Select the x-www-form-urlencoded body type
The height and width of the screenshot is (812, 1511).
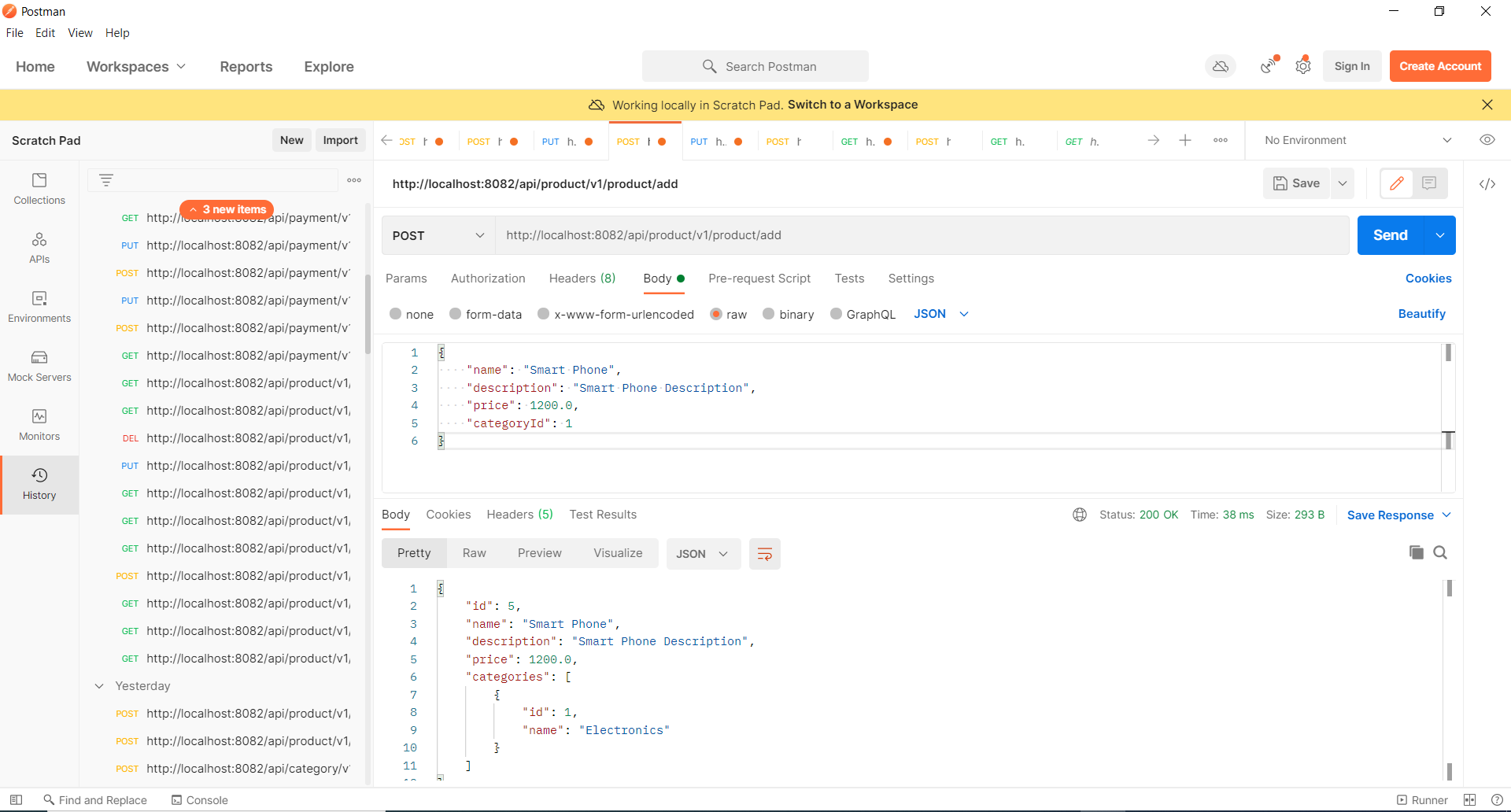tap(615, 314)
